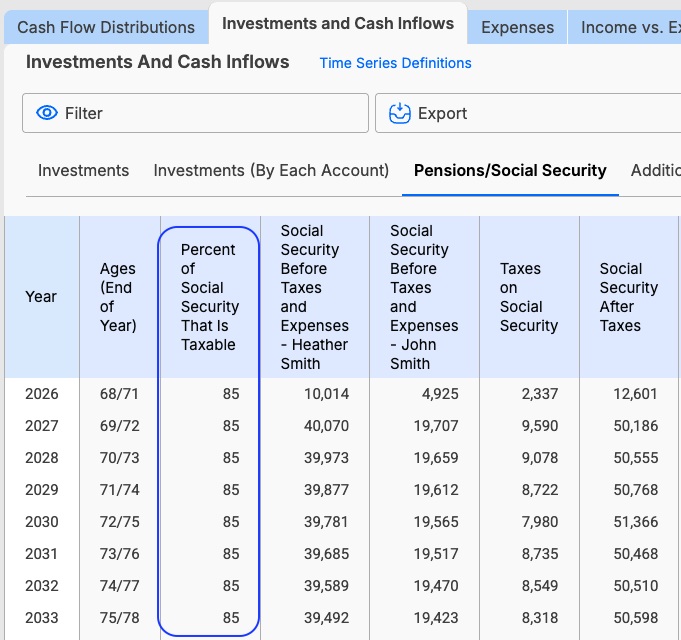Switch to Expenses tab
This screenshot has width=681, height=640.
517,27
